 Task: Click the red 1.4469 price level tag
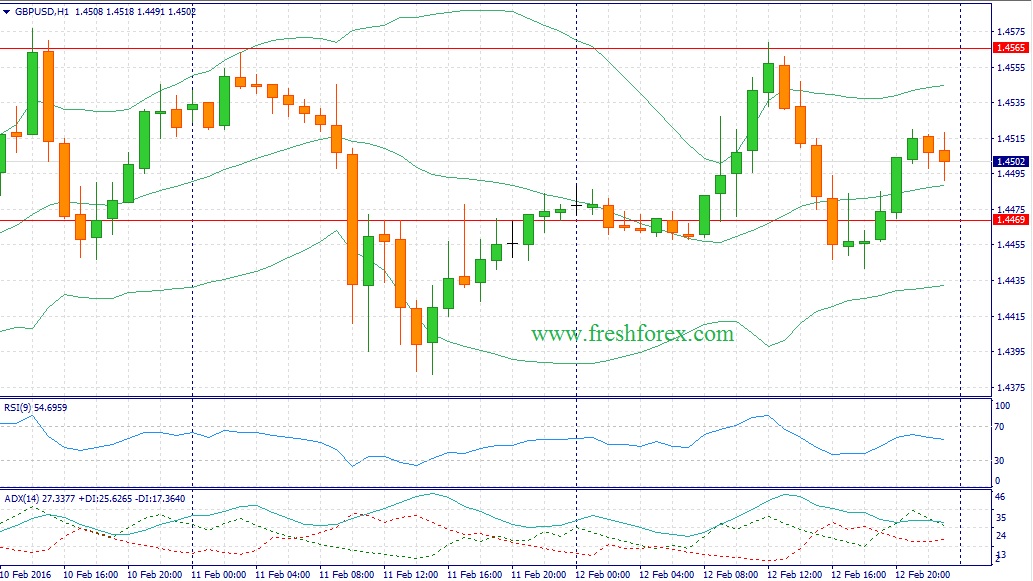click(1008, 219)
